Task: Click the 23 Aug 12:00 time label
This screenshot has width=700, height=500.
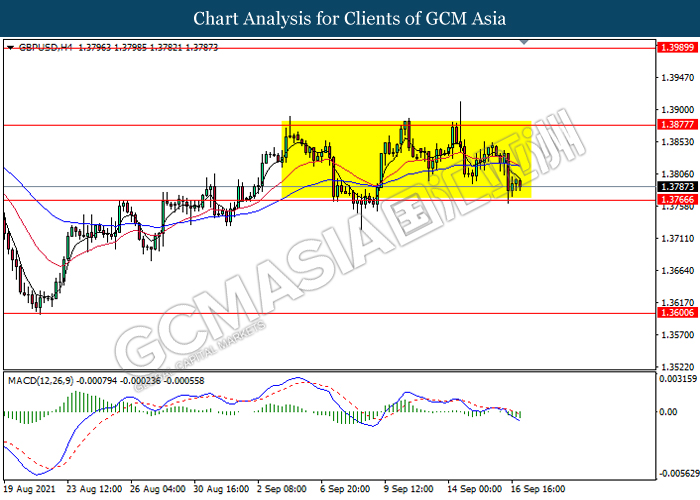Action: coord(94,489)
